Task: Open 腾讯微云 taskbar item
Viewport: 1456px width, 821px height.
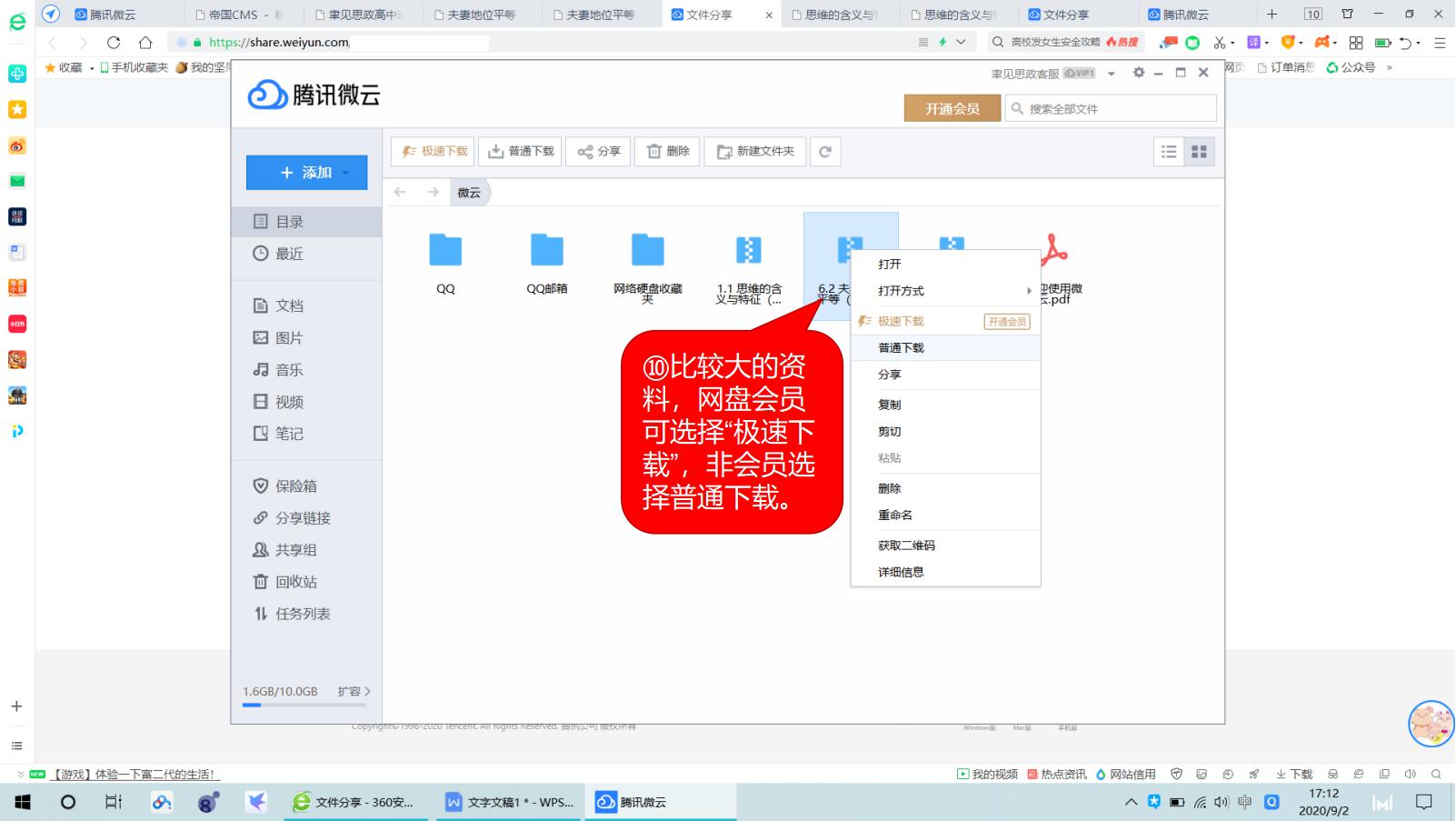Action: click(x=660, y=802)
